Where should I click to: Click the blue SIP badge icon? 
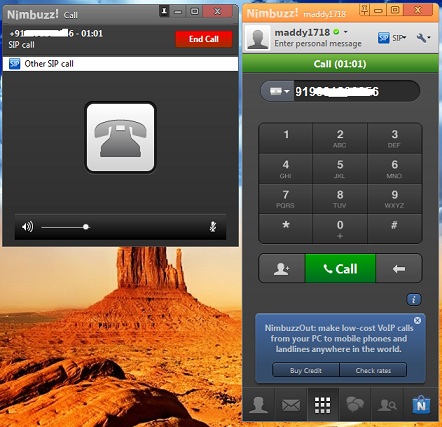click(384, 38)
